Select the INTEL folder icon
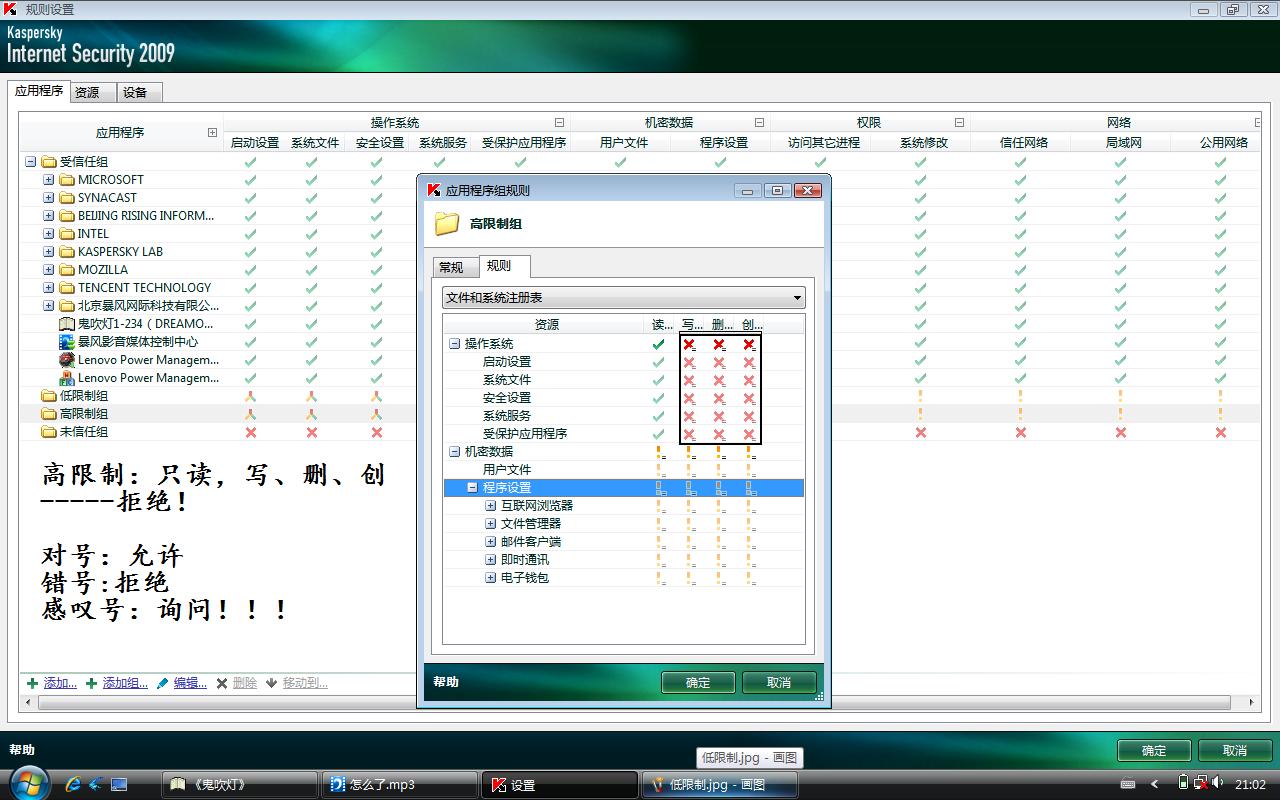 pos(67,234)
